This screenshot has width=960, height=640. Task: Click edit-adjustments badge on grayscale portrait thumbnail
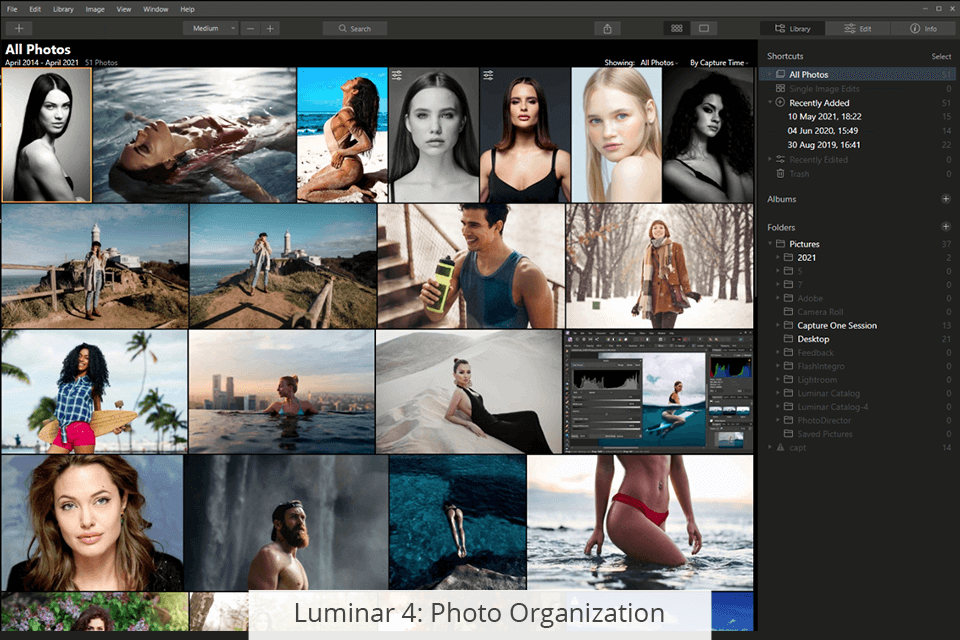[x=397, y=76]
